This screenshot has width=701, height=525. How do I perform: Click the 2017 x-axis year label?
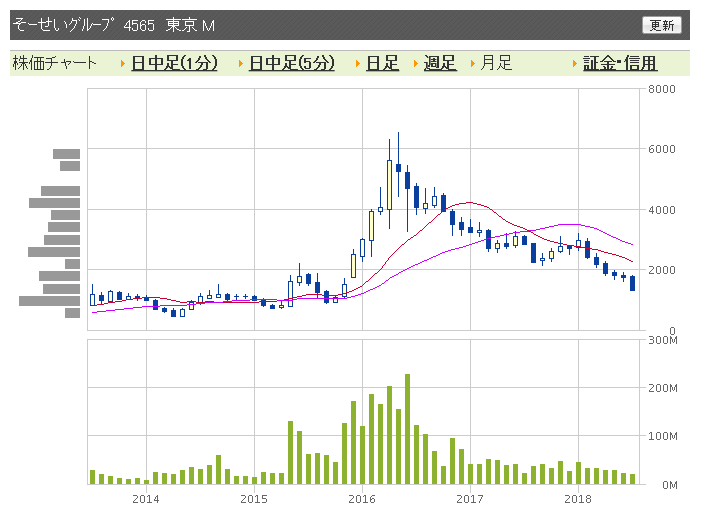tap(470, 499)
